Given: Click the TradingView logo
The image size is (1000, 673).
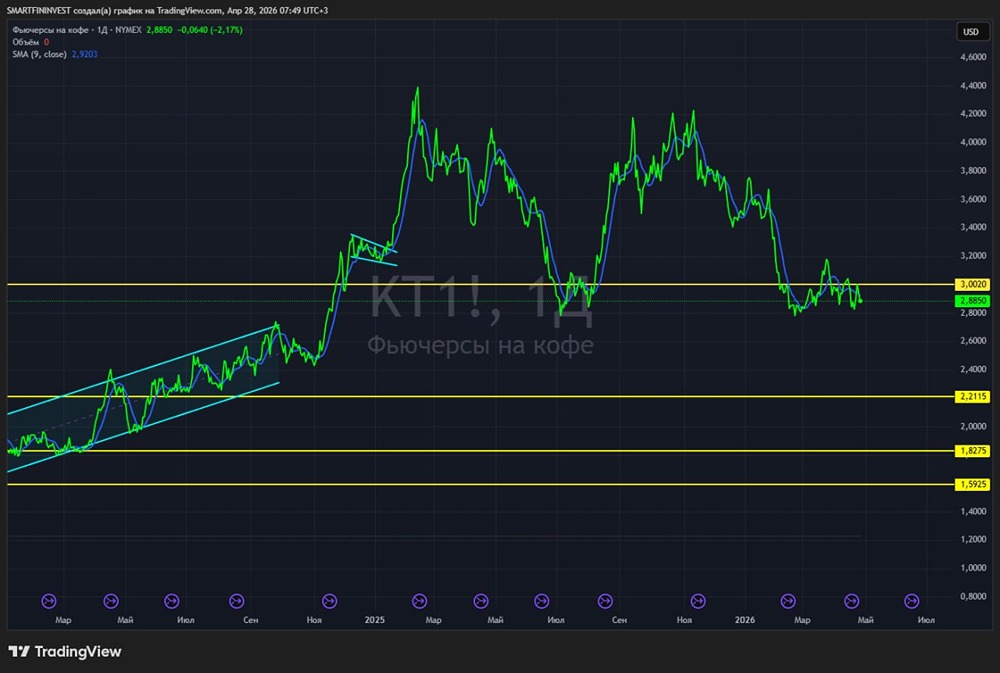Looking at the screenshot, I should [x=64, y=651].
